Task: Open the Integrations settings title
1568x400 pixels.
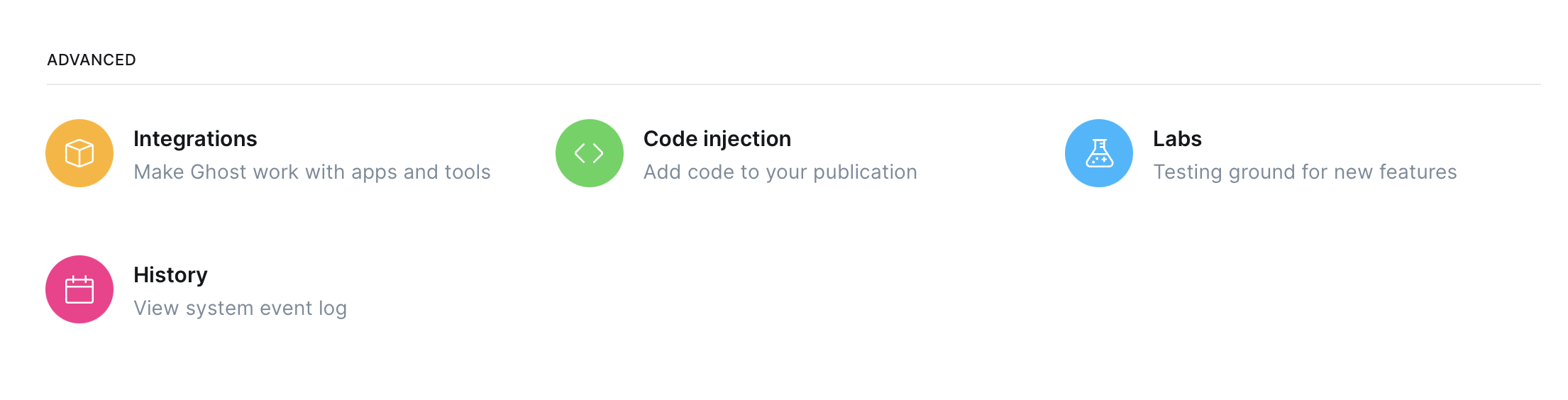Action: [x=195, y=139]
